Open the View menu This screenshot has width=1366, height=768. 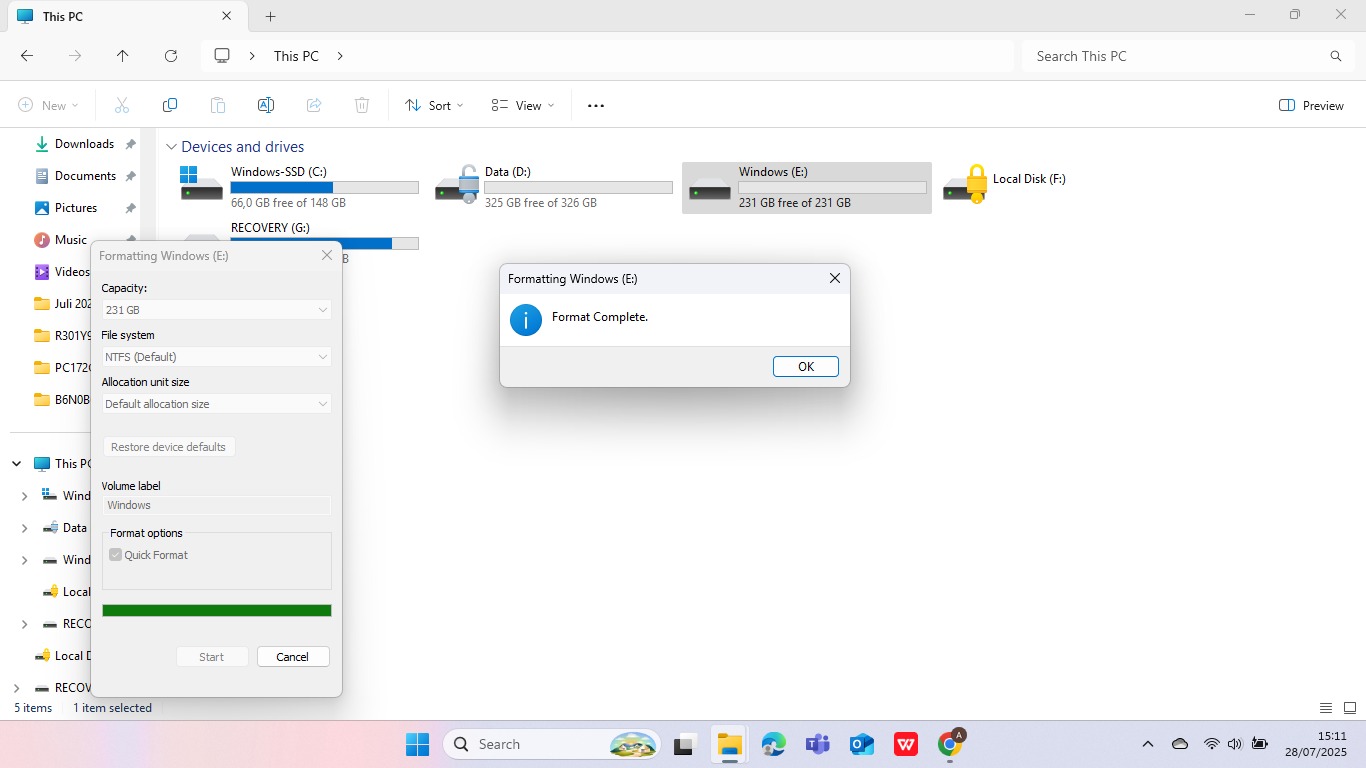tap(522, 105)
